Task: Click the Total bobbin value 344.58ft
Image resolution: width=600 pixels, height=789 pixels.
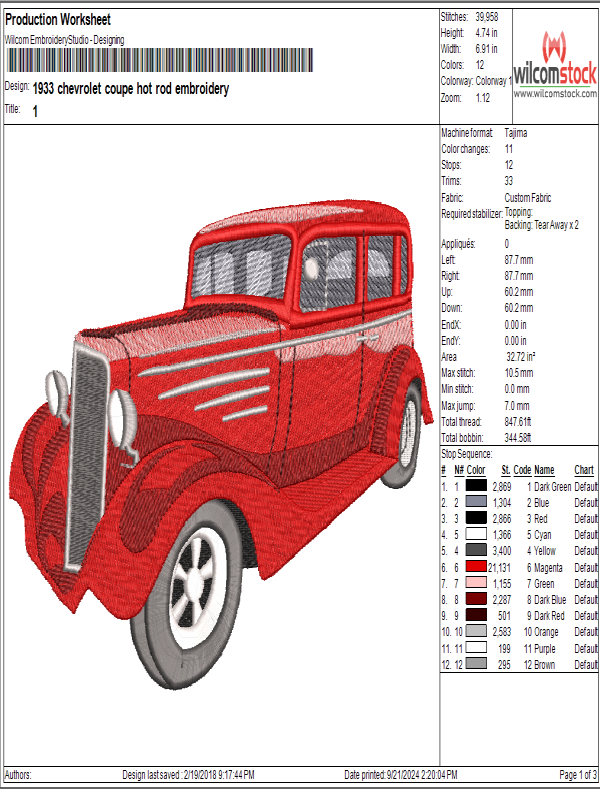Action: coord(518,438)
